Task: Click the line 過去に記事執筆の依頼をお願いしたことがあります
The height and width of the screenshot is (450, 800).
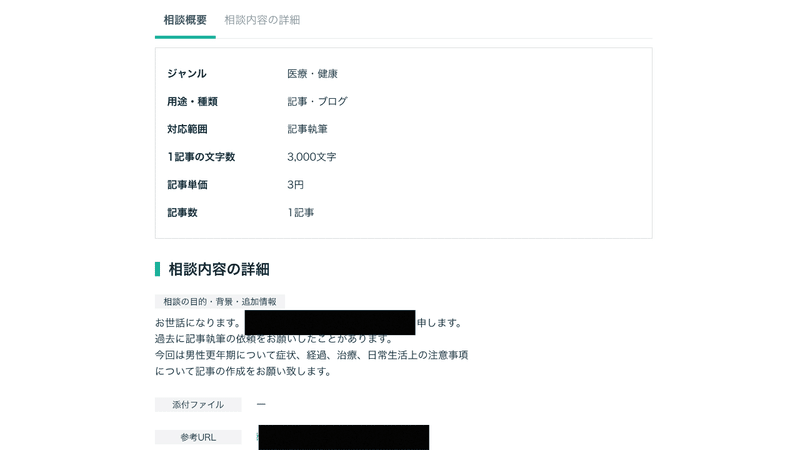Action: [274, 339]
